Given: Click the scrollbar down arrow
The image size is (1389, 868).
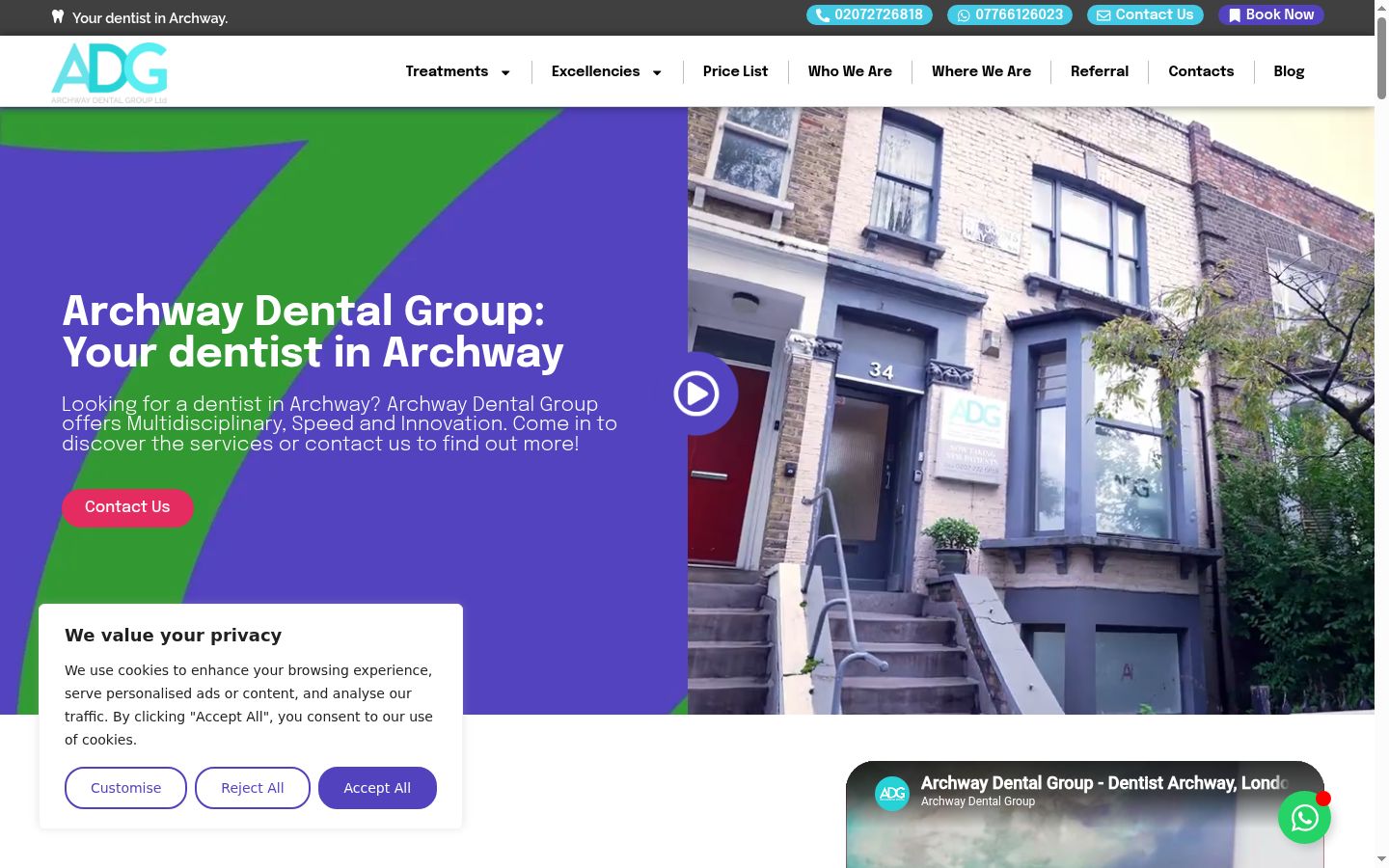Looking at the screenshot, I should [1381, 859].
